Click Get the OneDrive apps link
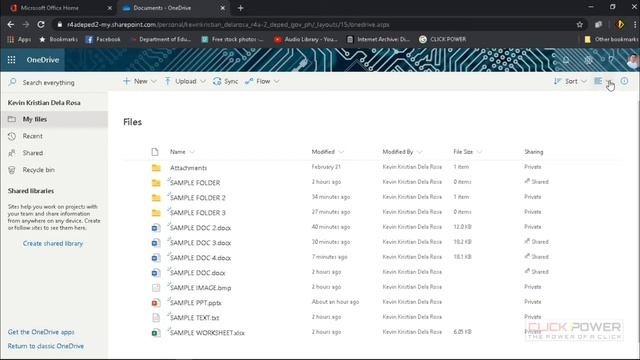 click(41, 332)
